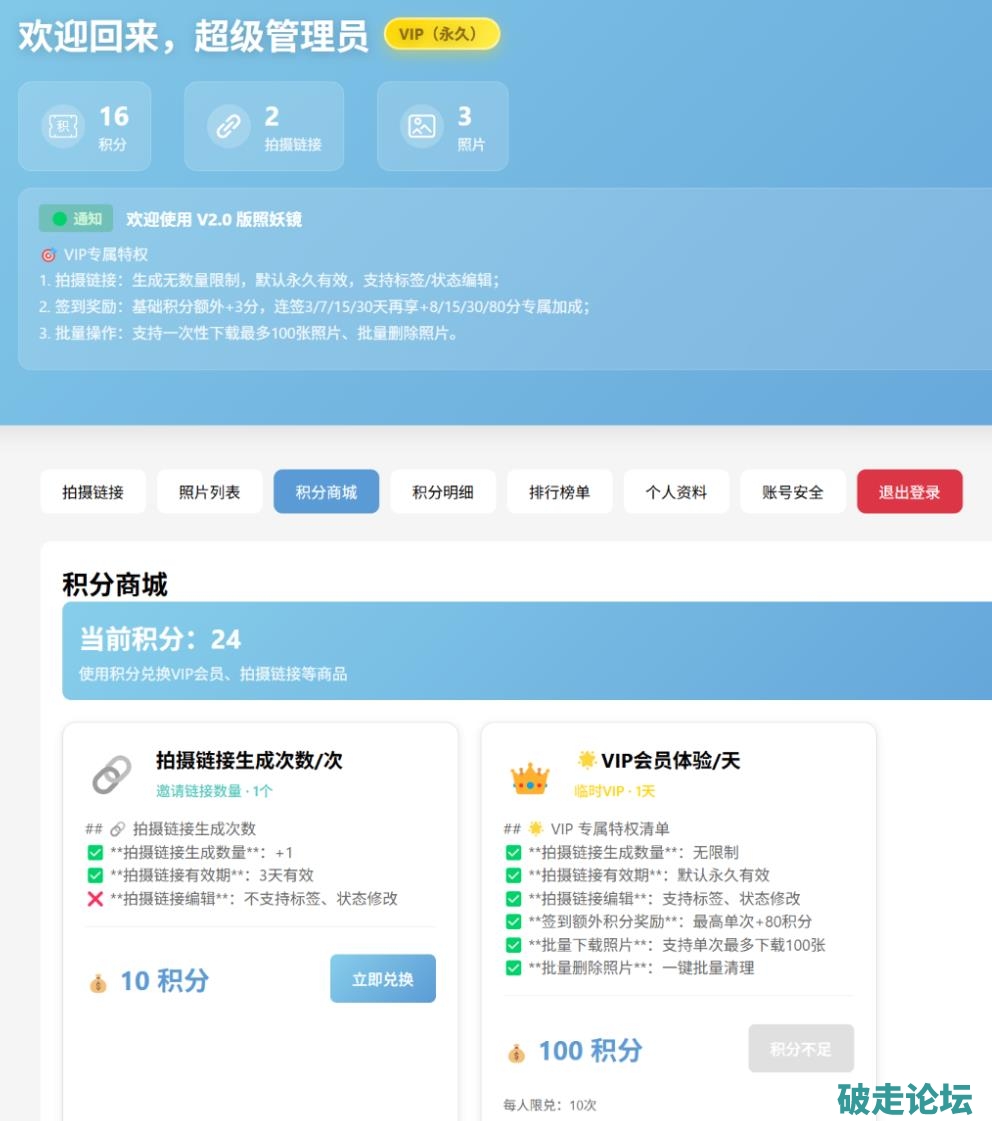Click the red 退出登录 button

click(909, 492)
